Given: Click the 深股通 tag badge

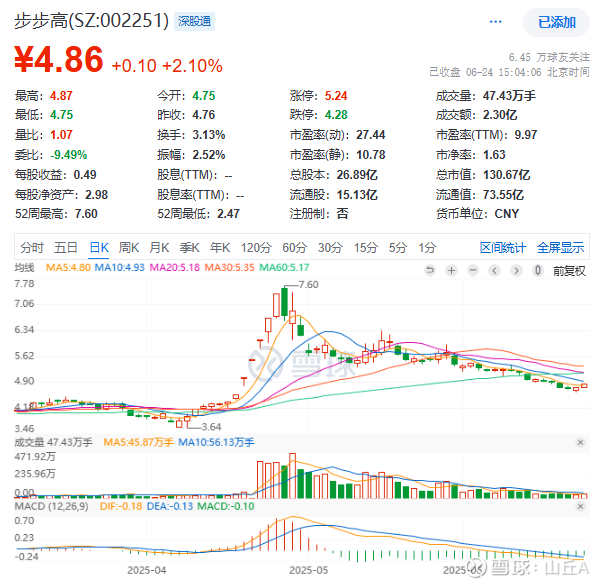Looking at the screenshot, I should tap(194, 21).
